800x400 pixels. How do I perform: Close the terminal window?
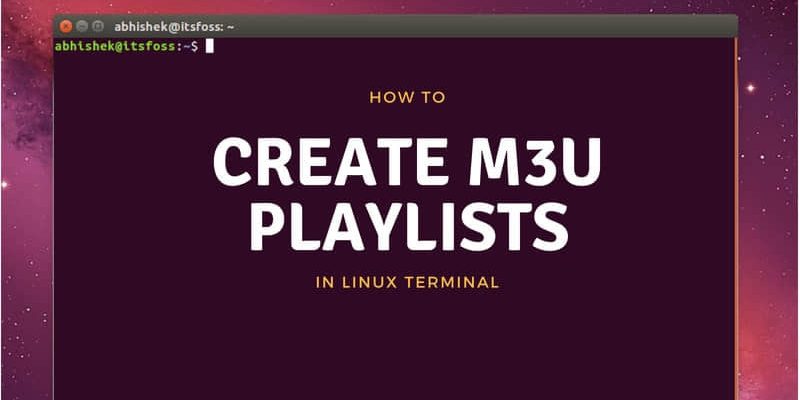point(66,27)
